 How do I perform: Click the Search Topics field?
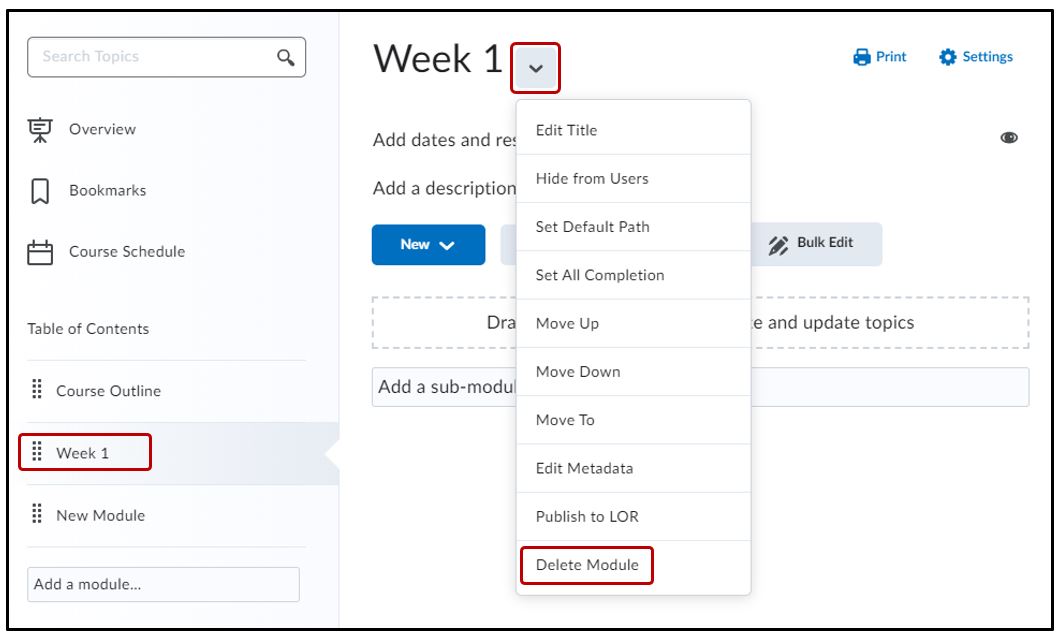[x=150, y=57]
